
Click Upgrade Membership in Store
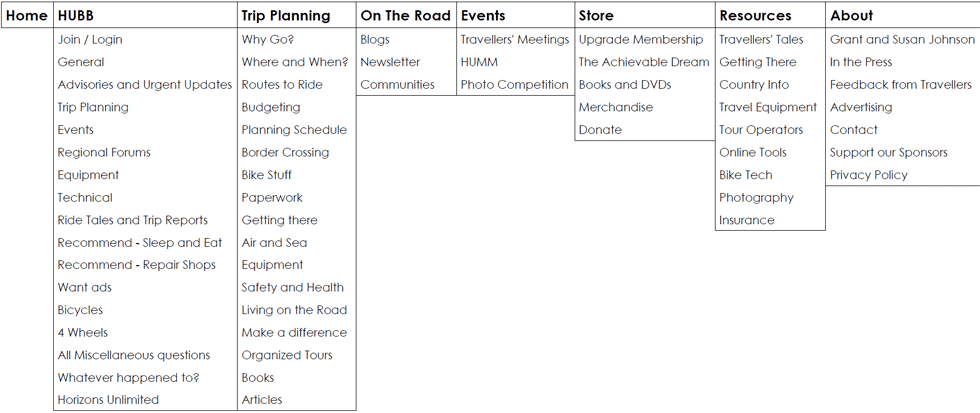641,39
